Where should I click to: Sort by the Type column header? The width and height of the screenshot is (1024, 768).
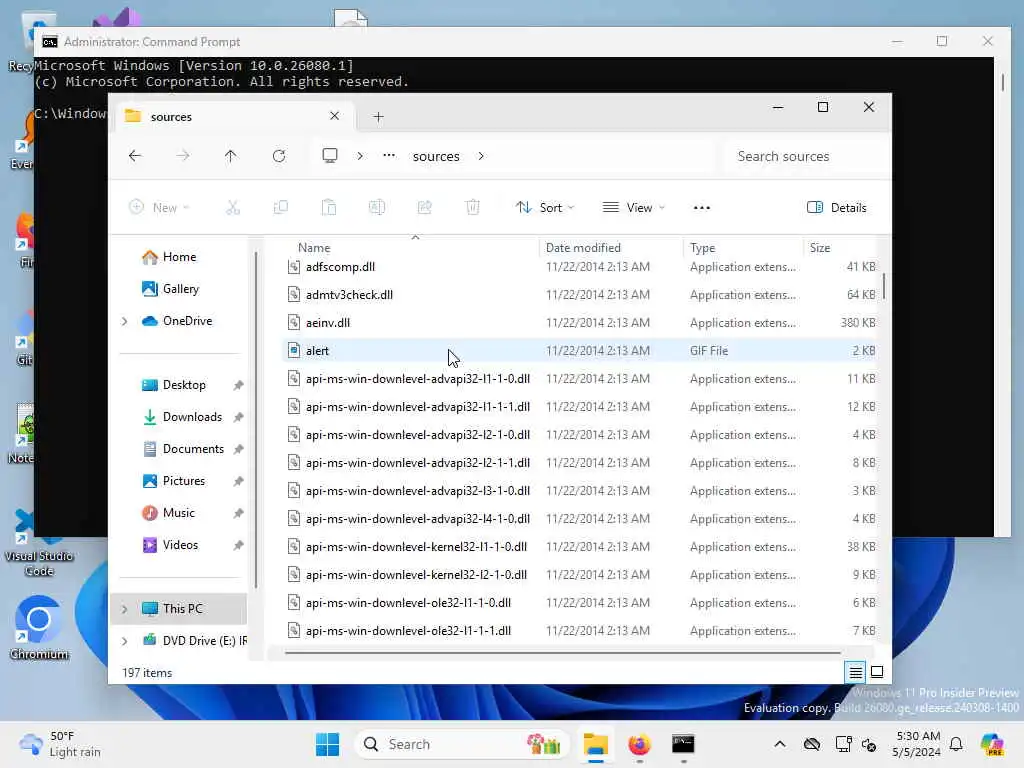point(703,248)
